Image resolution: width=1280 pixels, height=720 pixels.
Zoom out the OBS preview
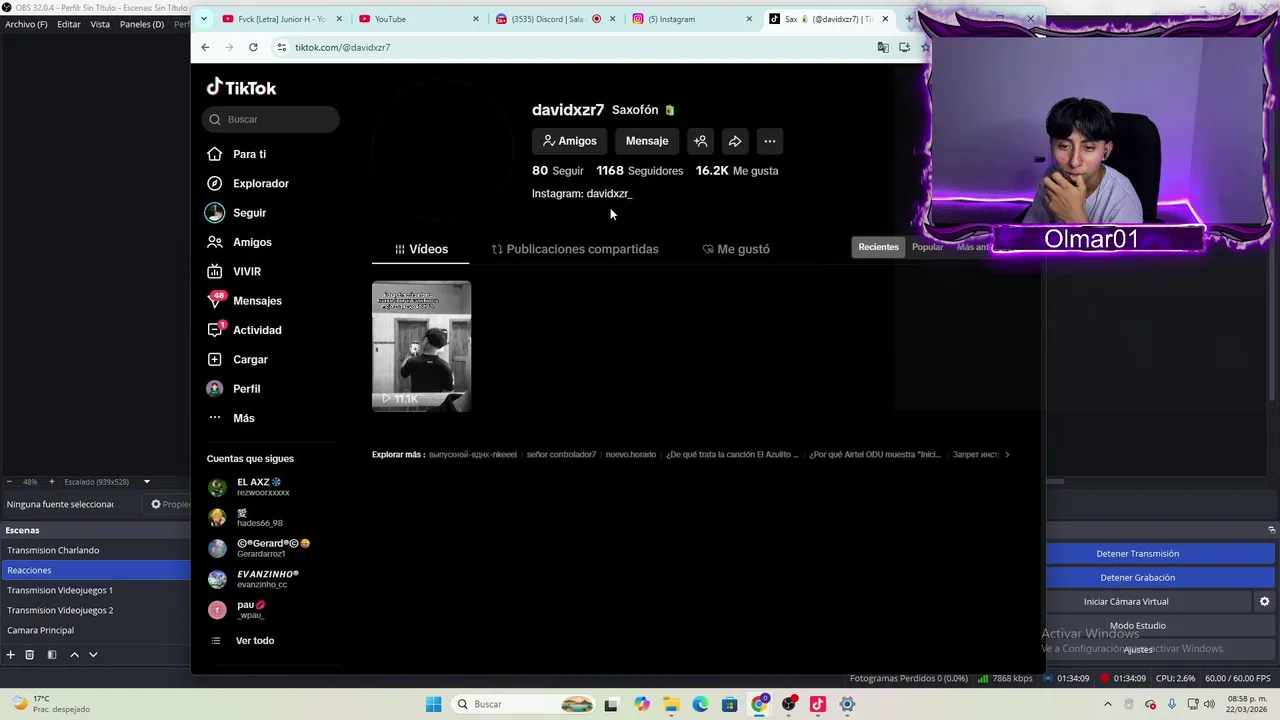click(9, 482)
